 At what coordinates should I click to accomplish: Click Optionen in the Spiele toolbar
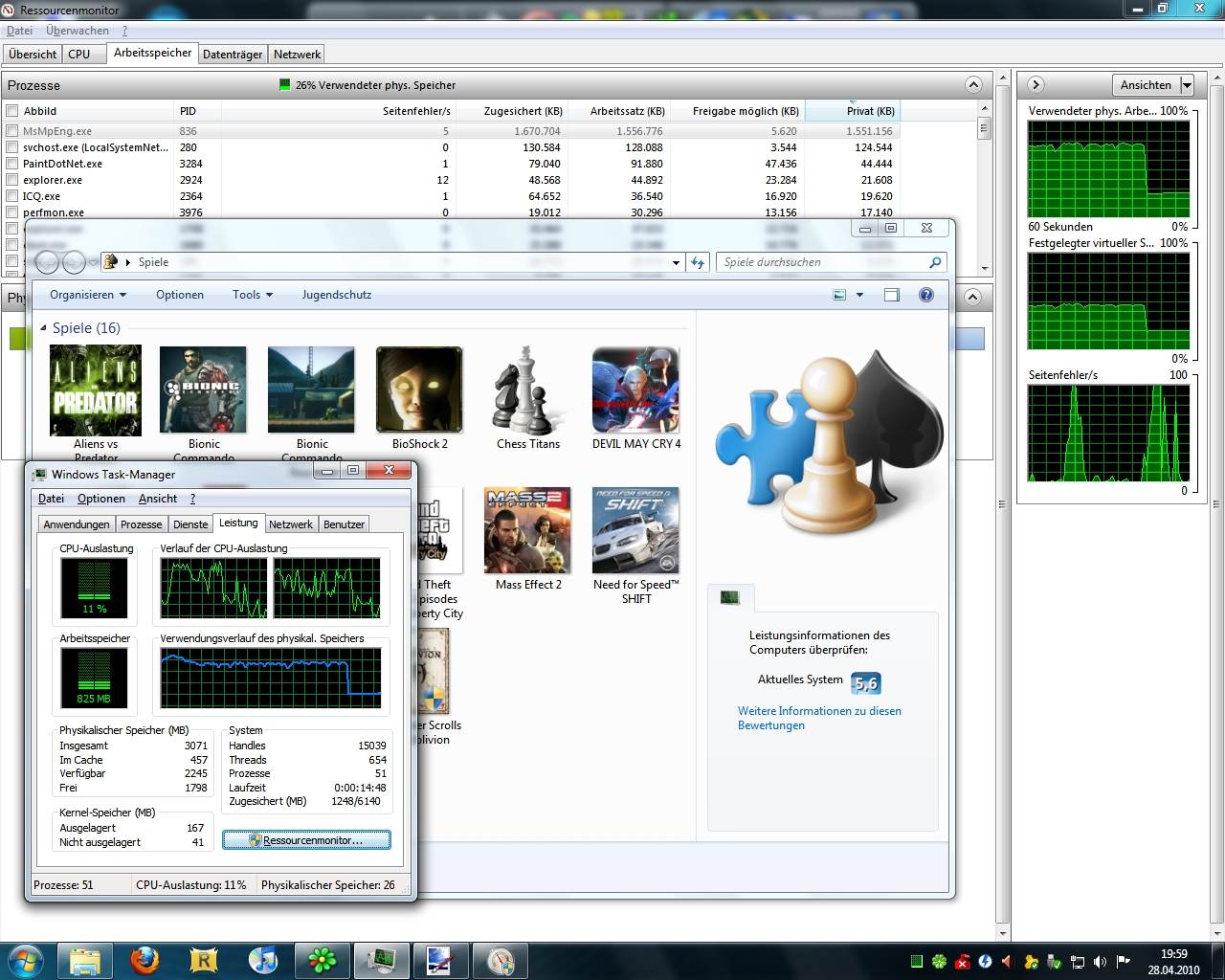click(x=180, y=295)
